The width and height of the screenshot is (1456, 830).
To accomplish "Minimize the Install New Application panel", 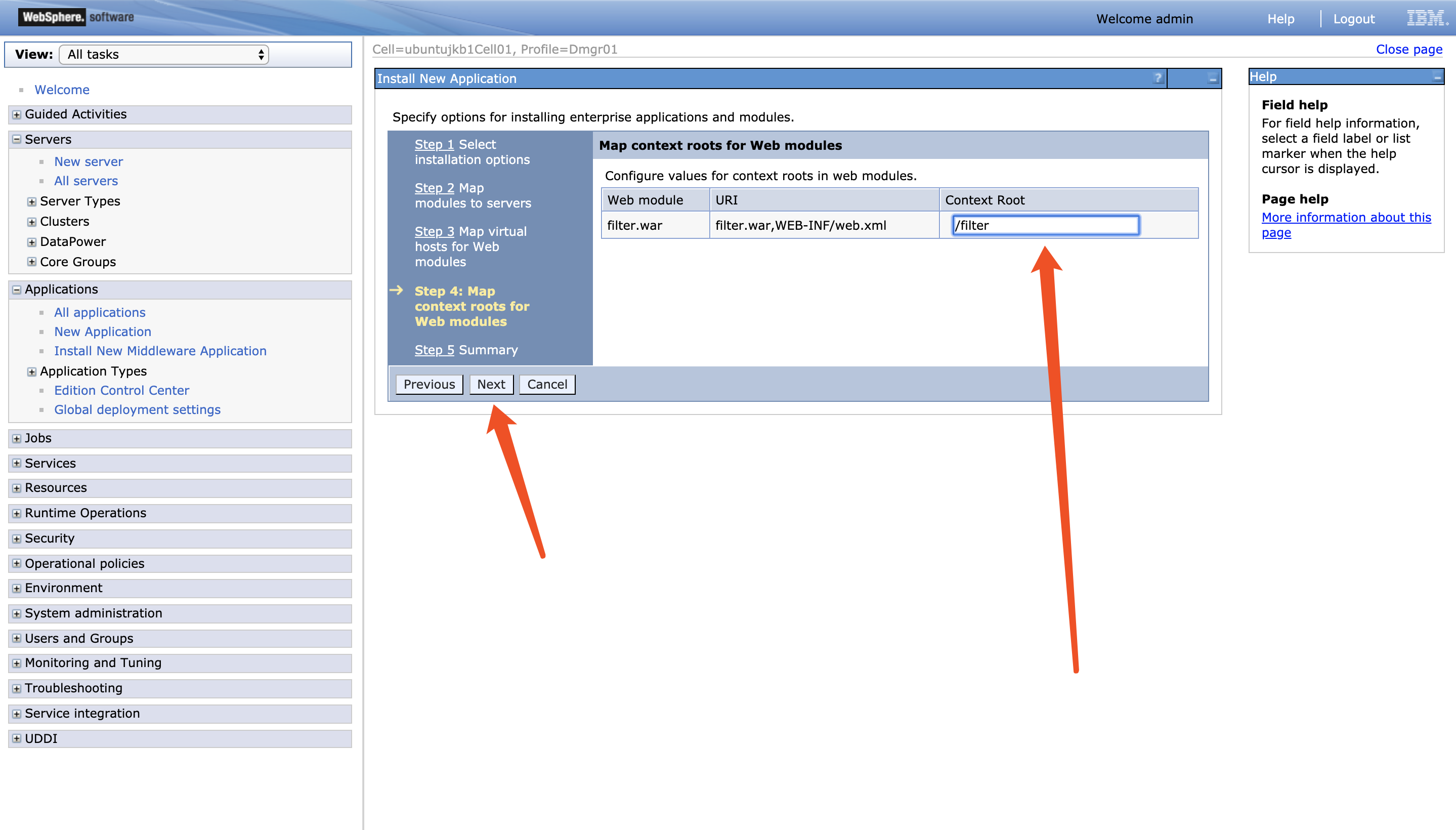I will click(1213, 78).
